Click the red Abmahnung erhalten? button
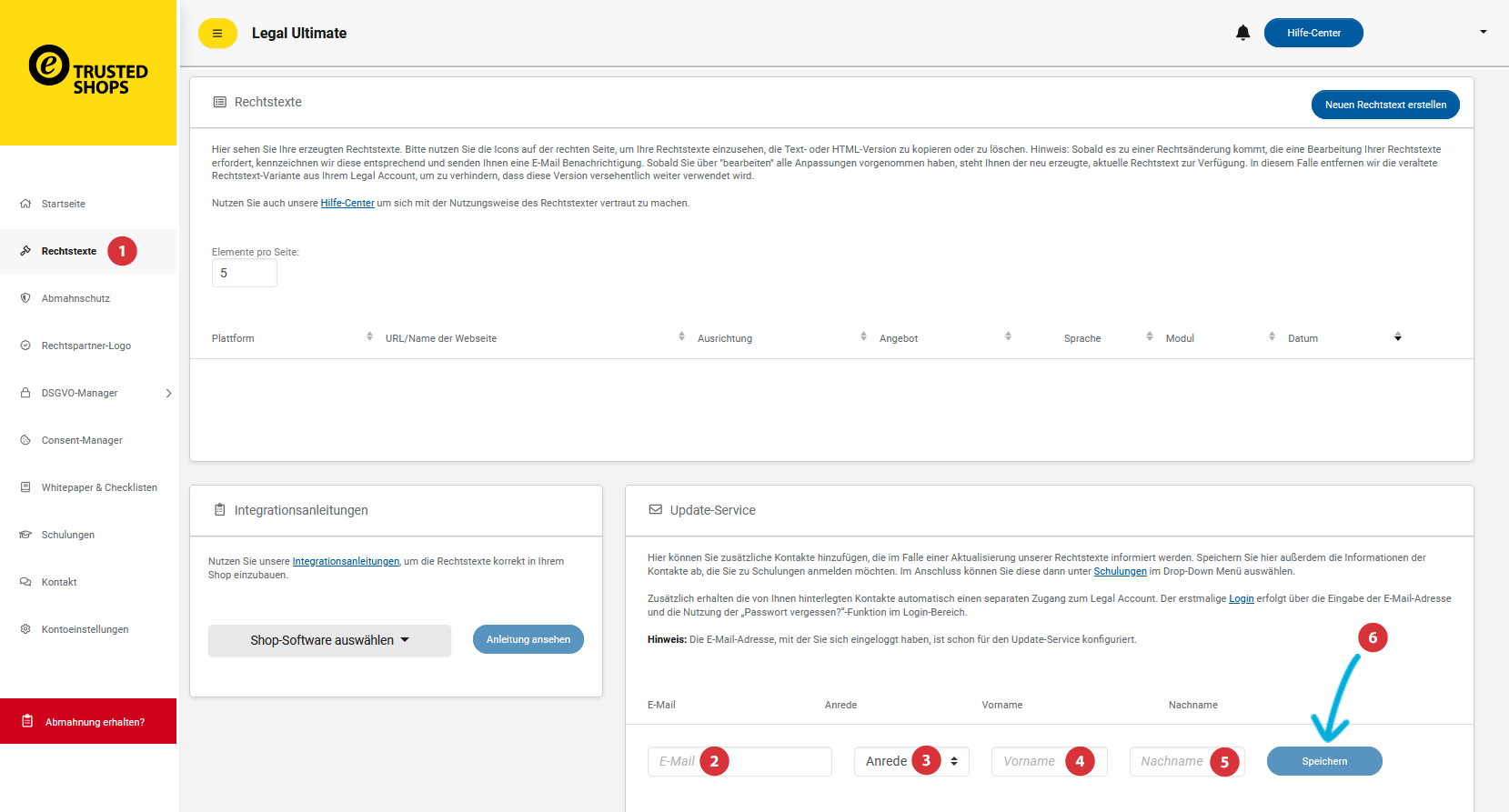1509x812 pixels. tap(88, 721)
